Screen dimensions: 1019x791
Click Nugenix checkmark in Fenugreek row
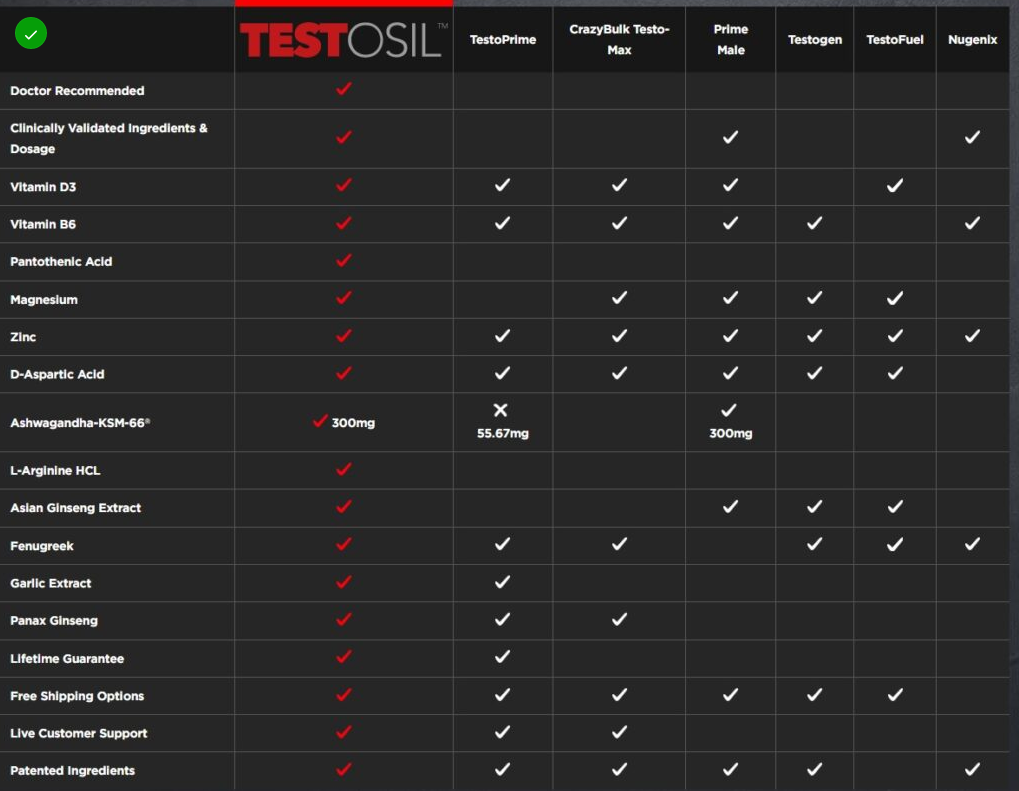click(972, 544)
